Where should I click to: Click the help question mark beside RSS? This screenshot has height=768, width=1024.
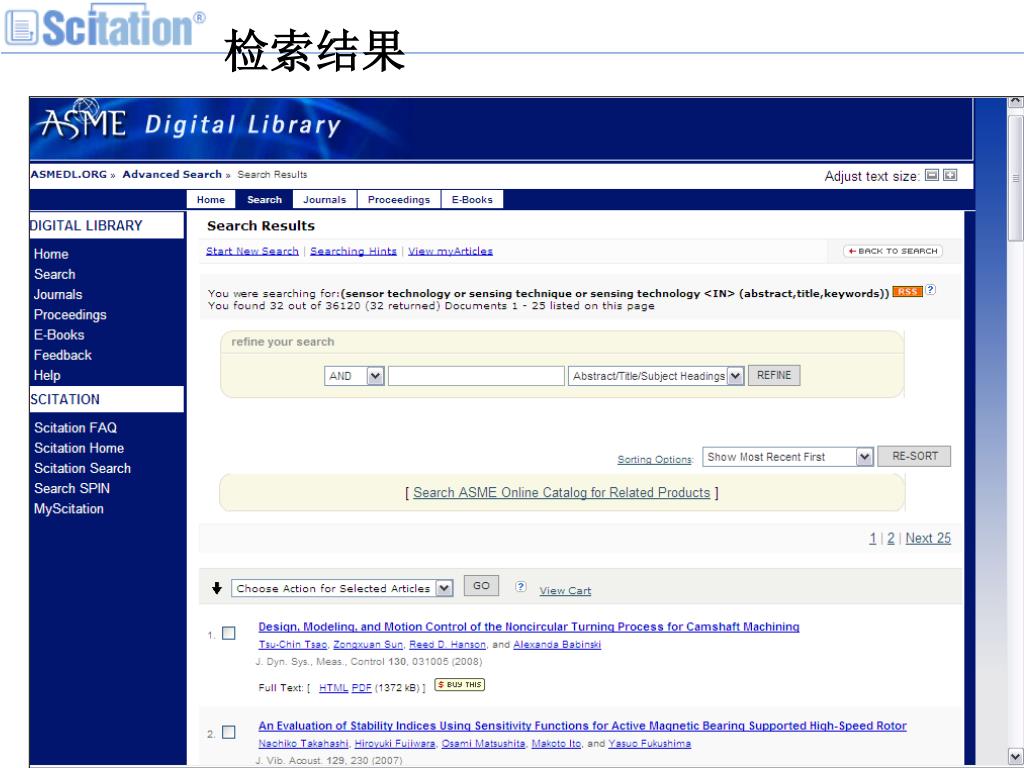[x=931, y=290]
